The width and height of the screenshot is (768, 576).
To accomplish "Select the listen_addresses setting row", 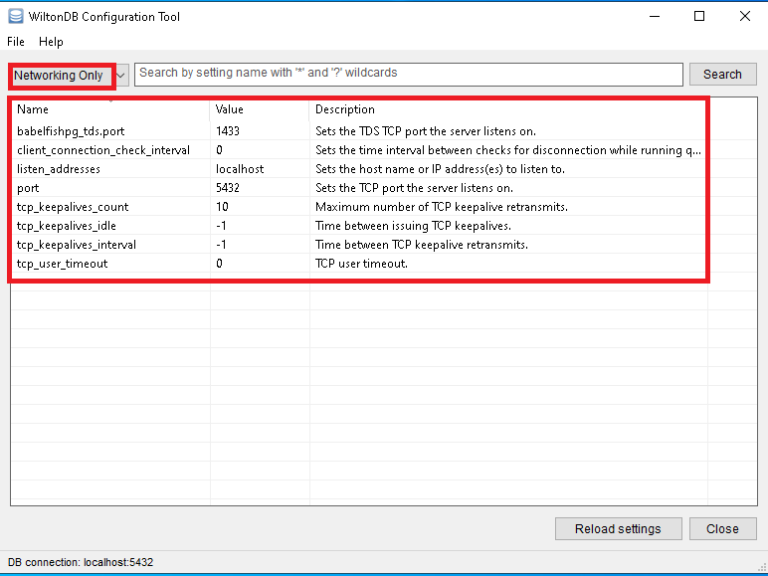I will tap(59, 169).
